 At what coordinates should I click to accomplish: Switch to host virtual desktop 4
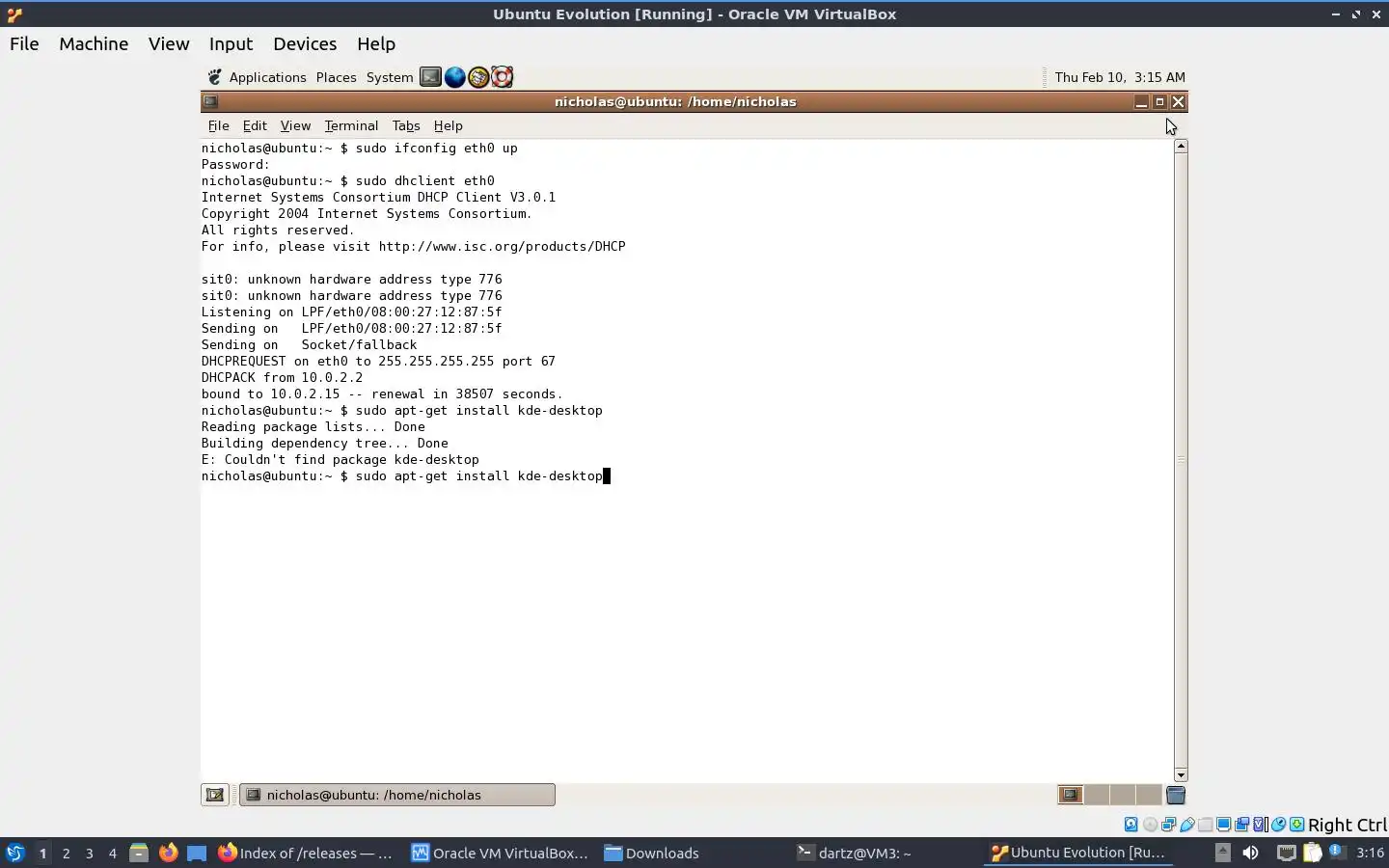coord(112,853)
